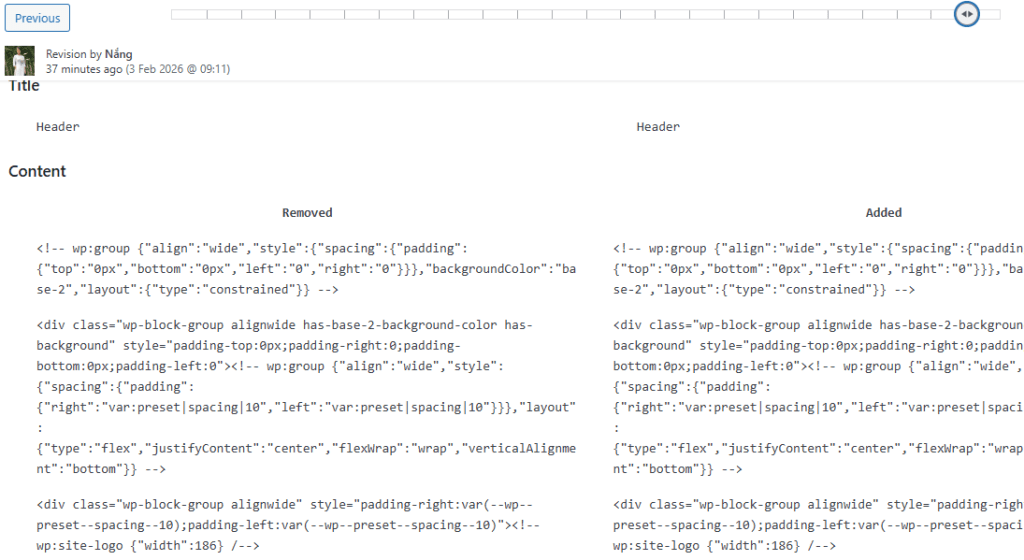
Task: Click the Added column header
Action: 883,213
